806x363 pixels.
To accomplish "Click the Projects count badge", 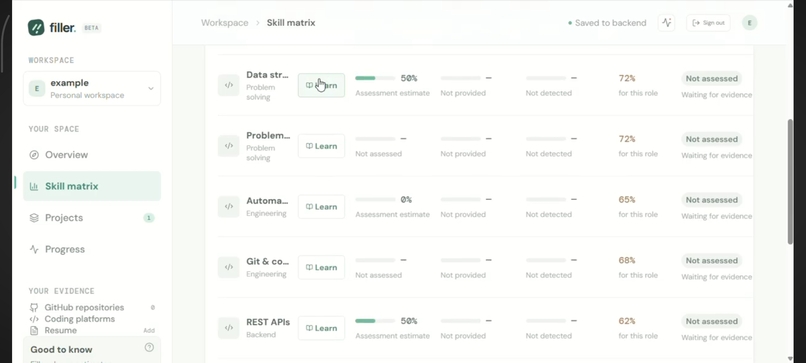I will point(149,218).
